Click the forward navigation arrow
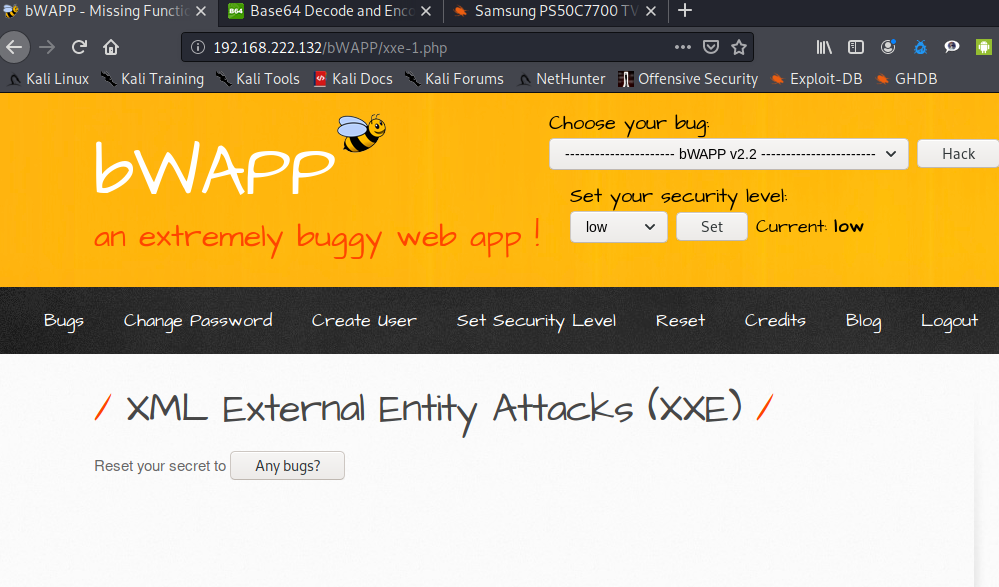 coord(47,47)
